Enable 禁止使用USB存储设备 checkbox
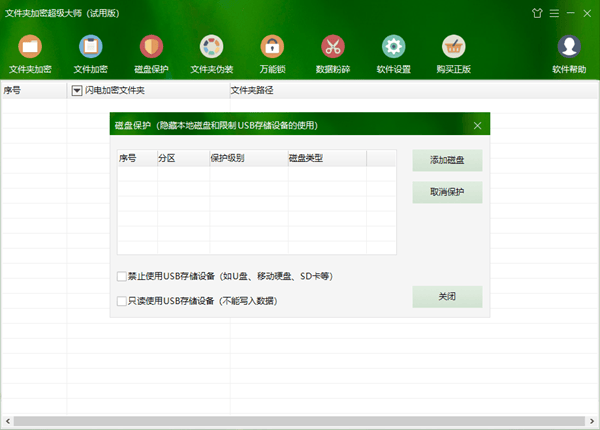Image resolution: width=600 pixels, height=430 pixels. pos(122,276)
